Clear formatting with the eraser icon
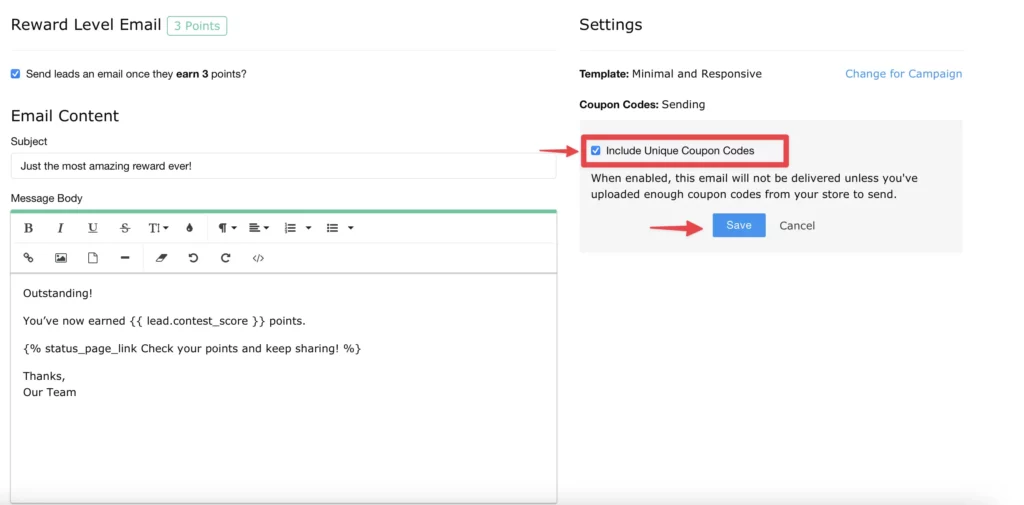1024x505 pixels. (162, 258)
